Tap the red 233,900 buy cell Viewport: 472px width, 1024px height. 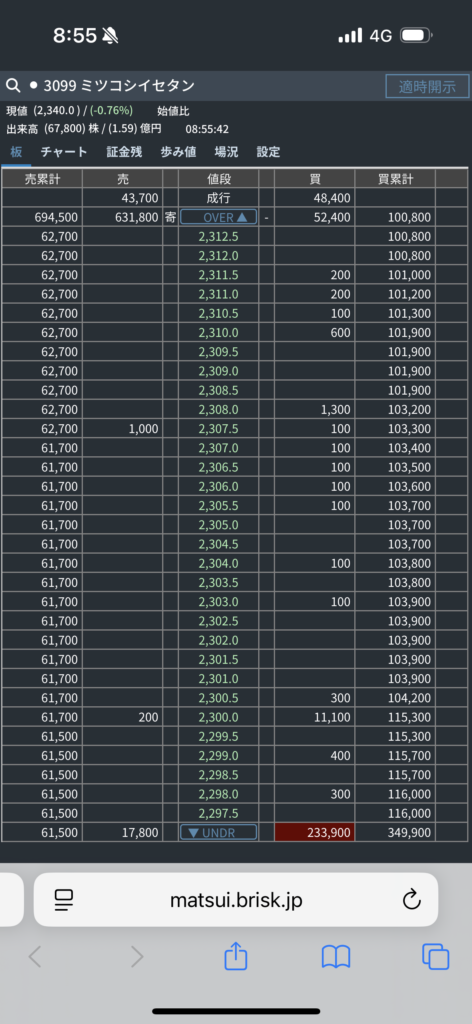pos(315,833)
